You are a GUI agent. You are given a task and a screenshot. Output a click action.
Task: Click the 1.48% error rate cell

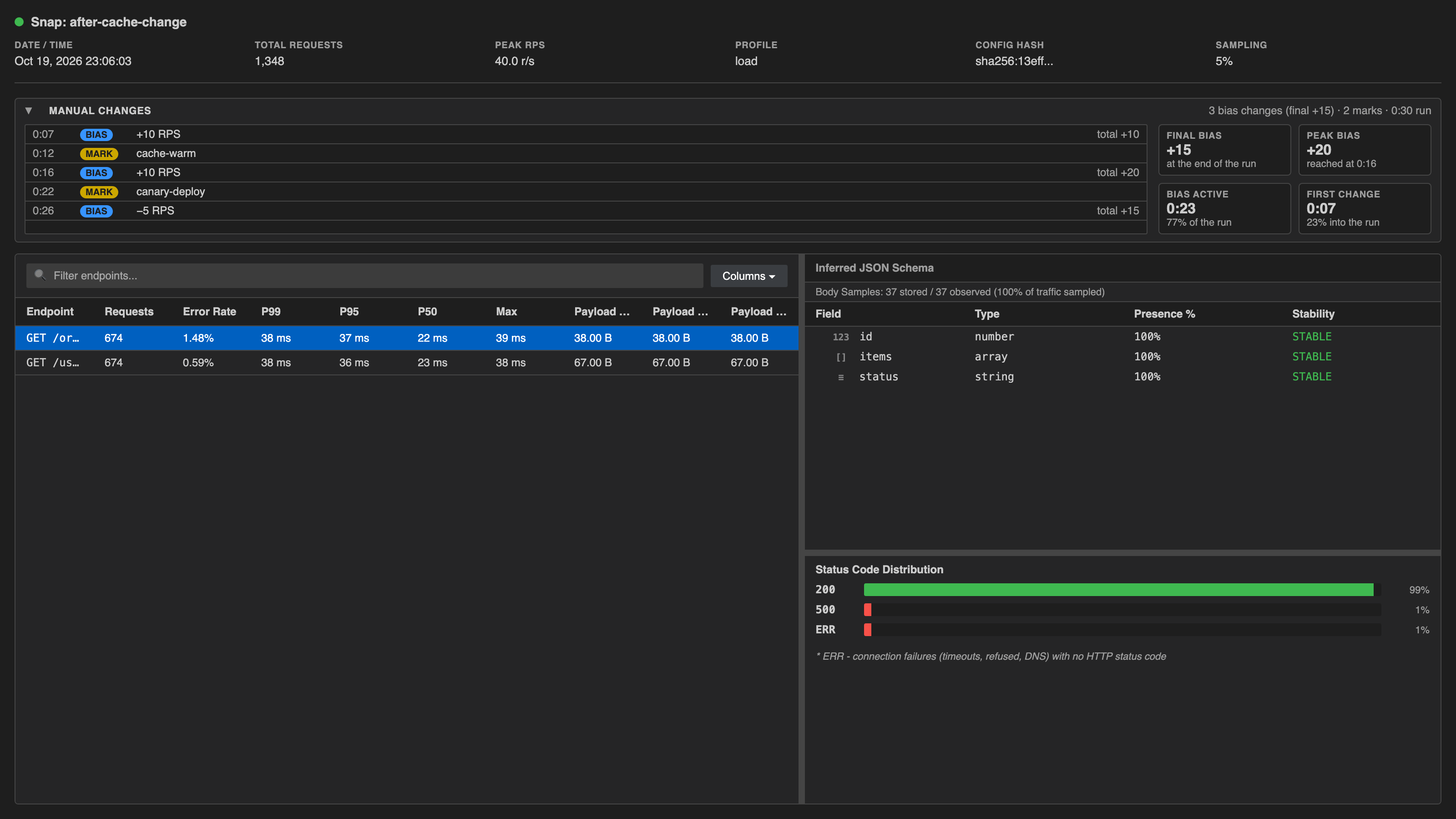point(198,338)
